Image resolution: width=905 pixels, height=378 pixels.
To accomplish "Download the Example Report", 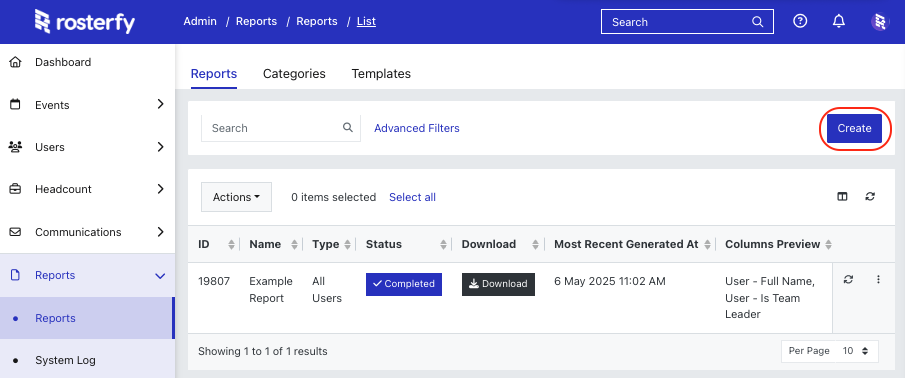I will point(498,284).
